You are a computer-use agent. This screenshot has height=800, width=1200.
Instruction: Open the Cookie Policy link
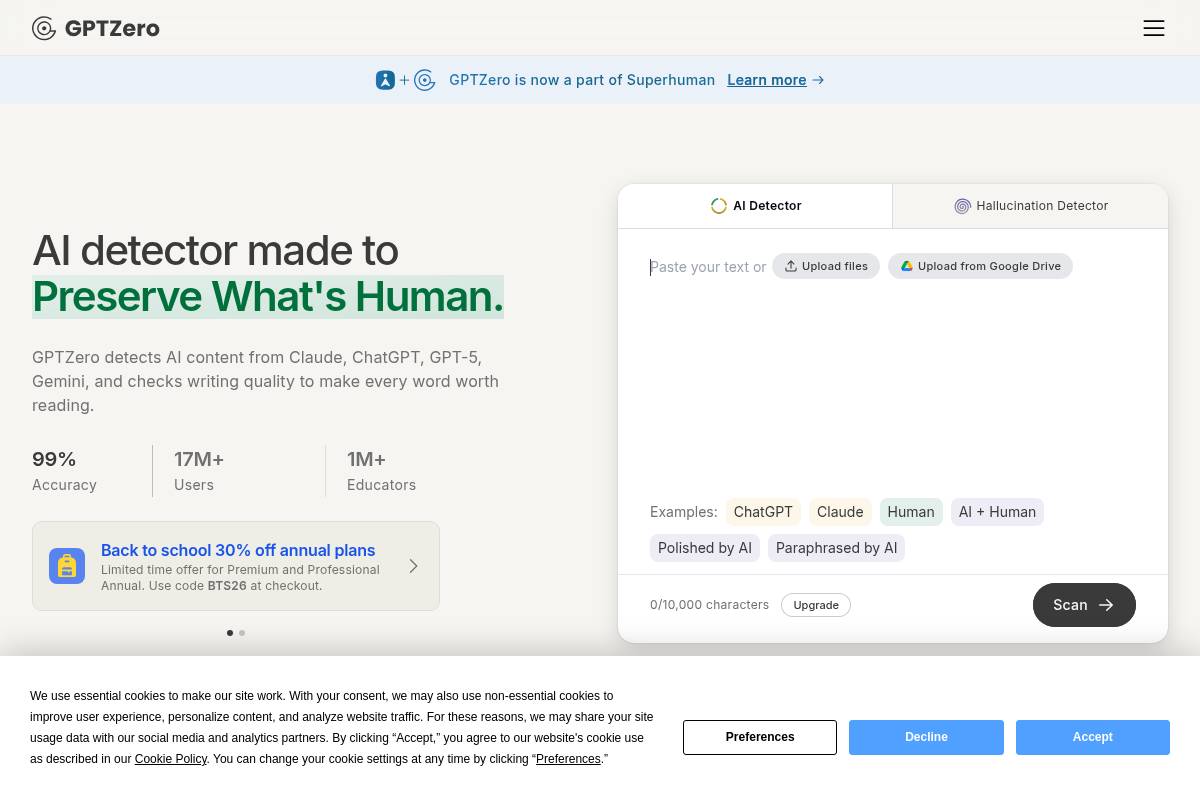(171, 759)
